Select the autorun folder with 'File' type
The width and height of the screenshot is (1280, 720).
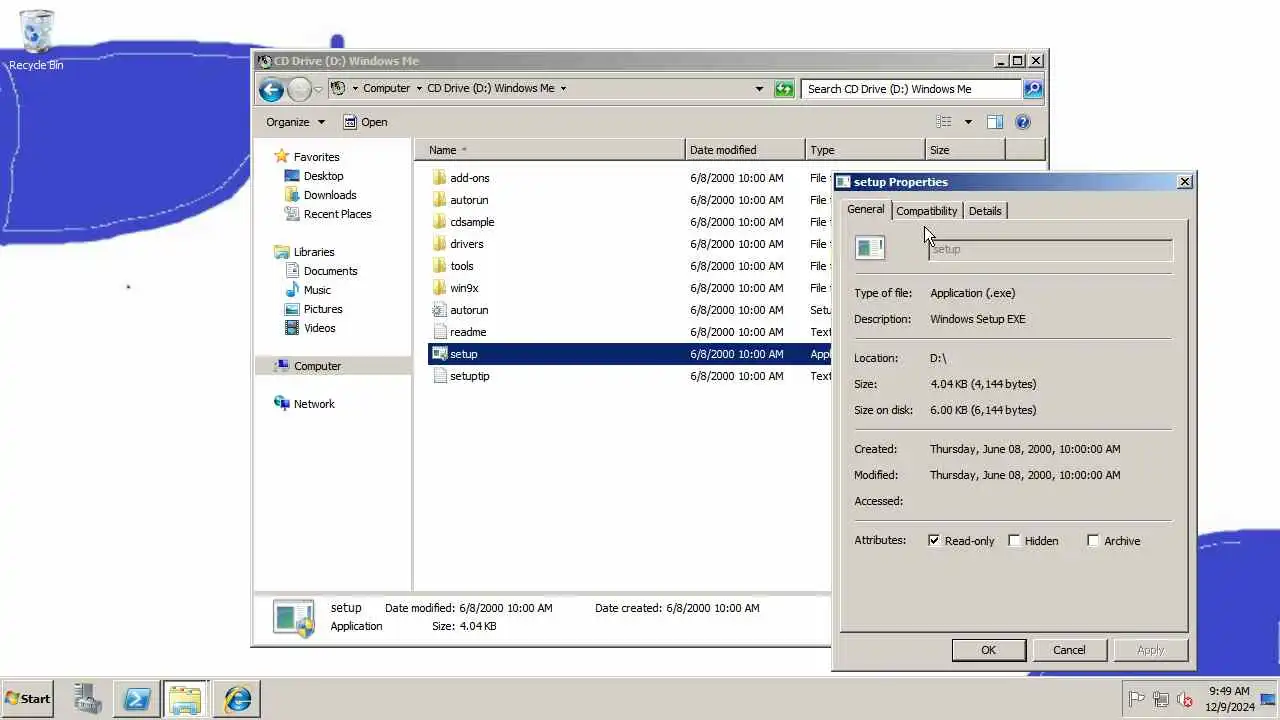point(630,200)
